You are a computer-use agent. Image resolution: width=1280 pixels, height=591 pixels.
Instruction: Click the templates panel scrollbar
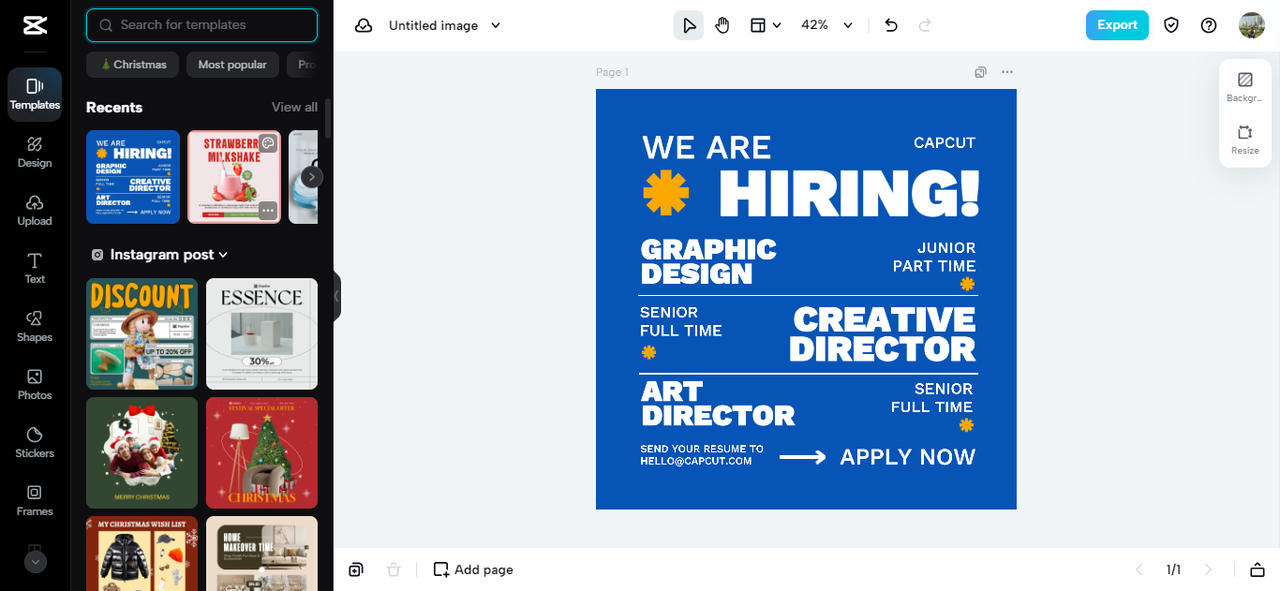328,117
